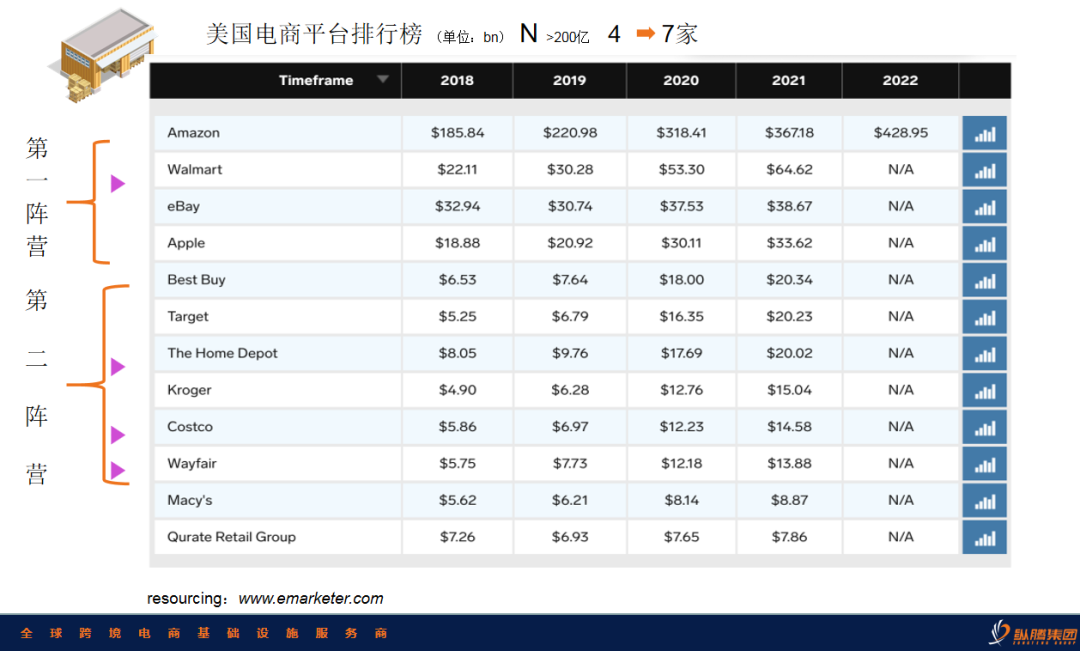Viewport: 1080px width, 651px height.
Task: Select the 2018 column header
Action: tap(457, 80)
